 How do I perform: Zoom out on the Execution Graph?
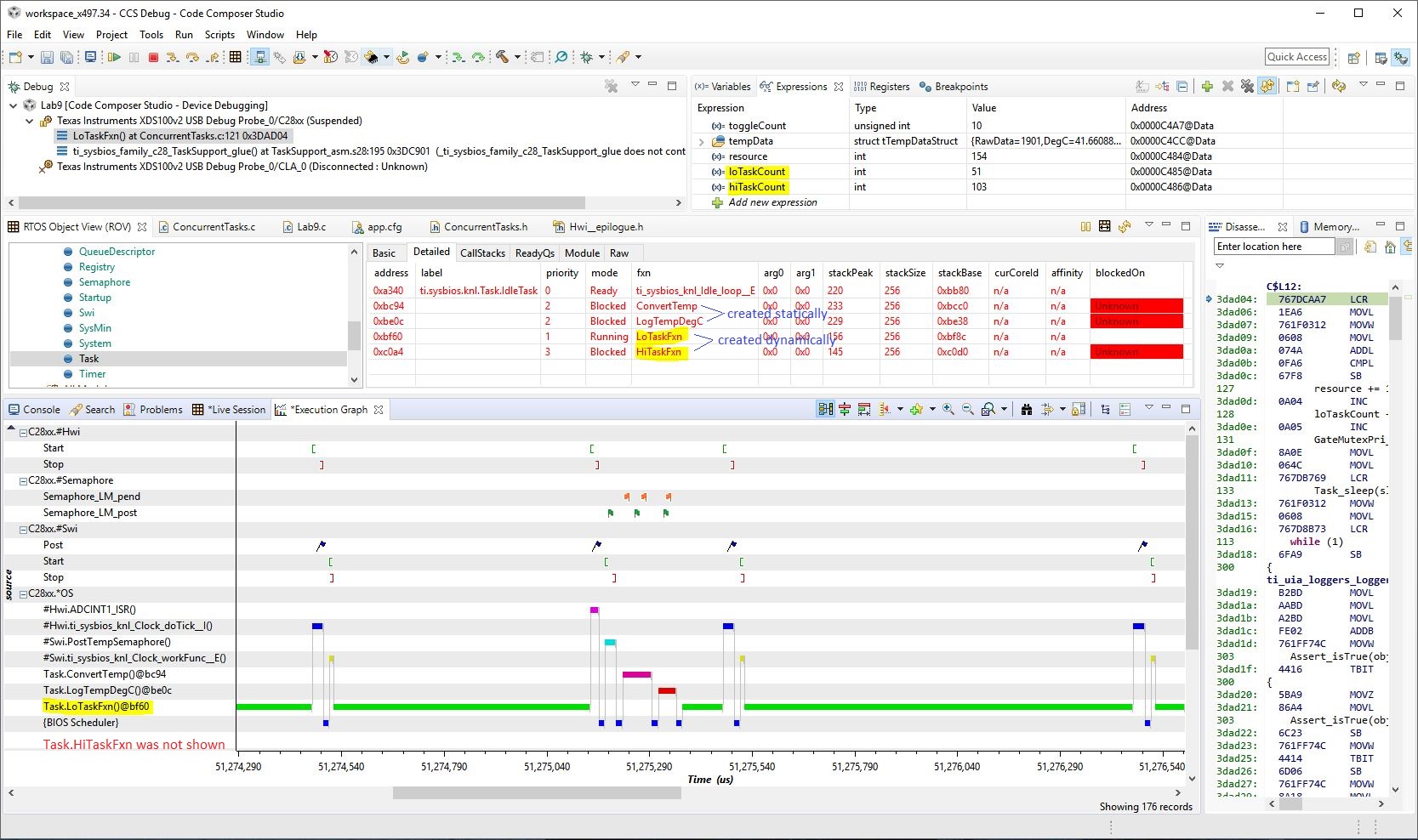coord(968,410)
